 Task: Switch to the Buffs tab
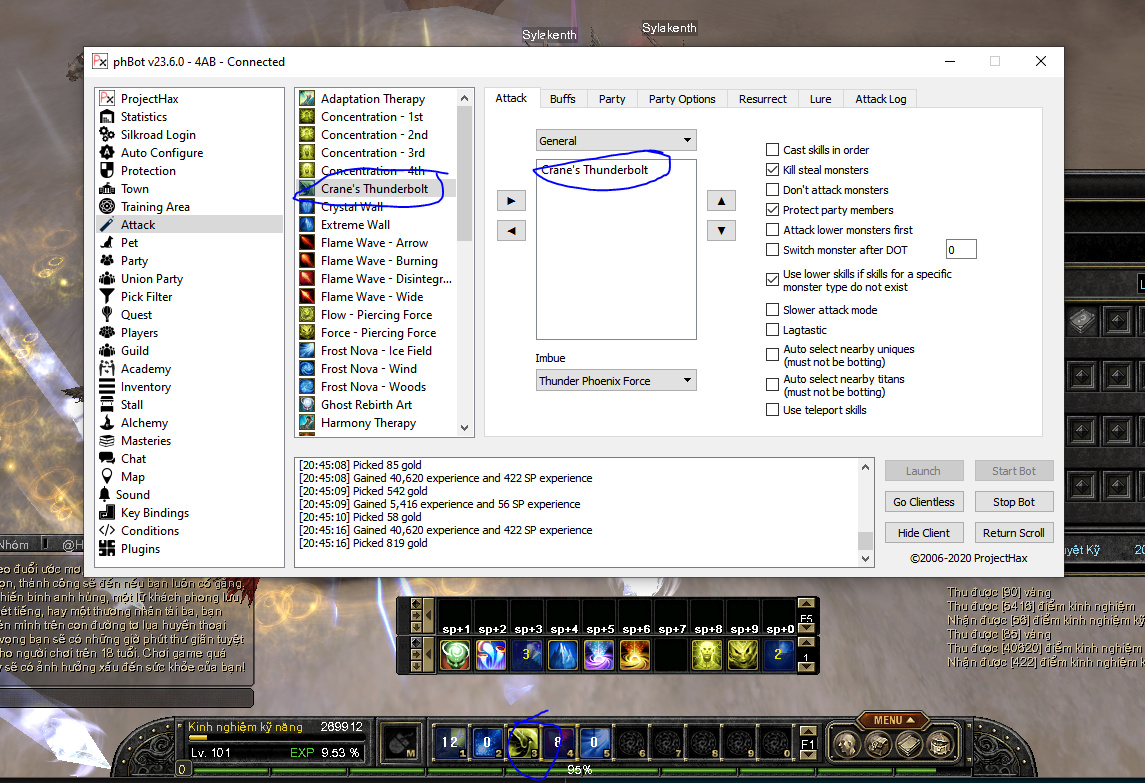(563, 99)
